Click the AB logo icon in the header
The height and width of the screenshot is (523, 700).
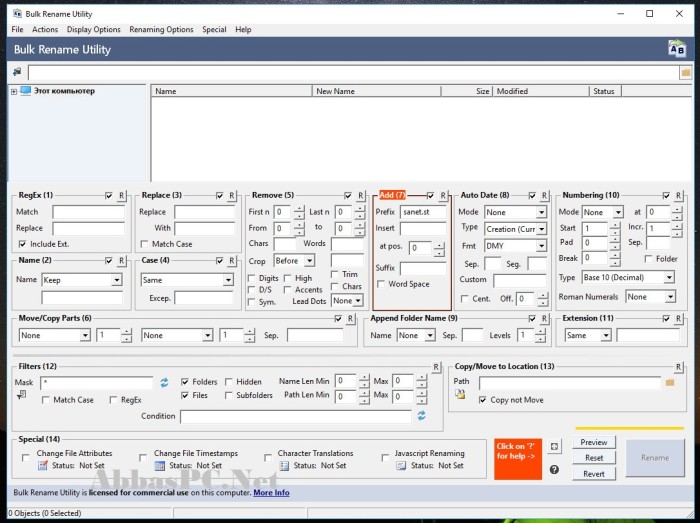(677, 49)
